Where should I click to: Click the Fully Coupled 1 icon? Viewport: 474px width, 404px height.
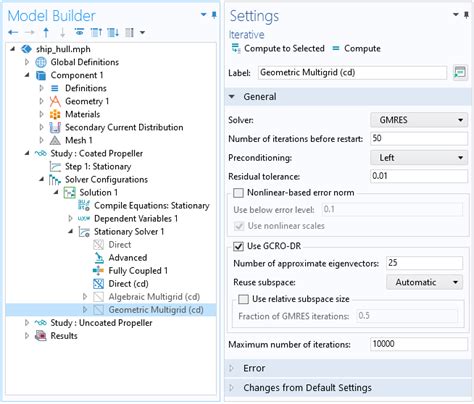(x=98, y=271)
